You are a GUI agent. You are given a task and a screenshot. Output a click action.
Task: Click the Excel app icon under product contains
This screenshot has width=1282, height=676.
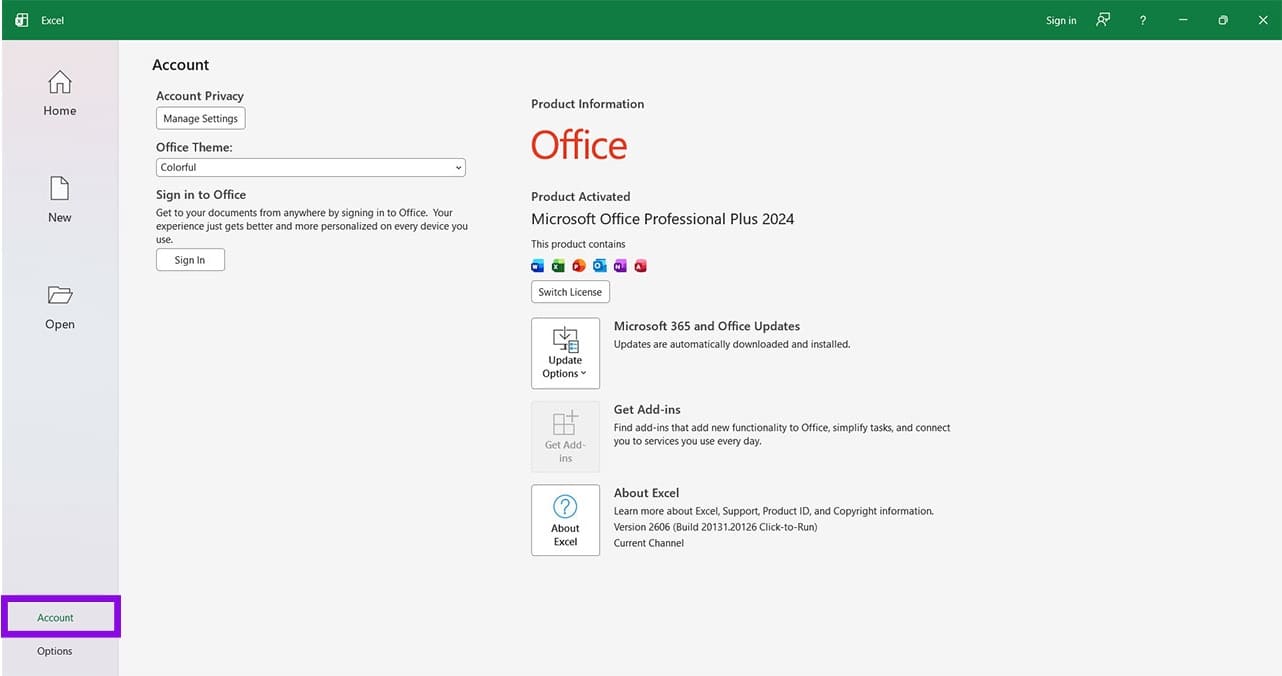tap(558, 266)
